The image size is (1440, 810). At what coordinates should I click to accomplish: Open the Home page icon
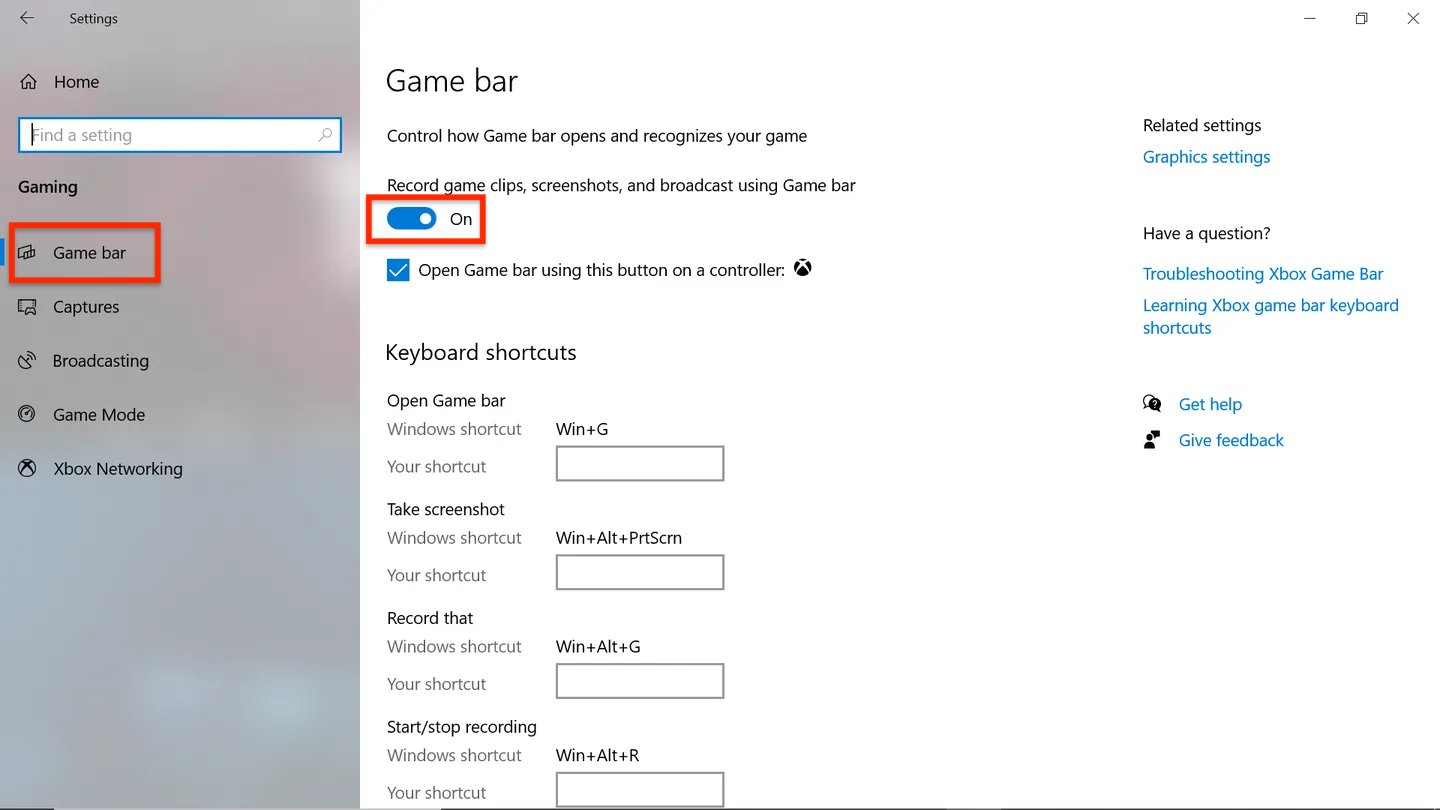(x=29, y=82)
